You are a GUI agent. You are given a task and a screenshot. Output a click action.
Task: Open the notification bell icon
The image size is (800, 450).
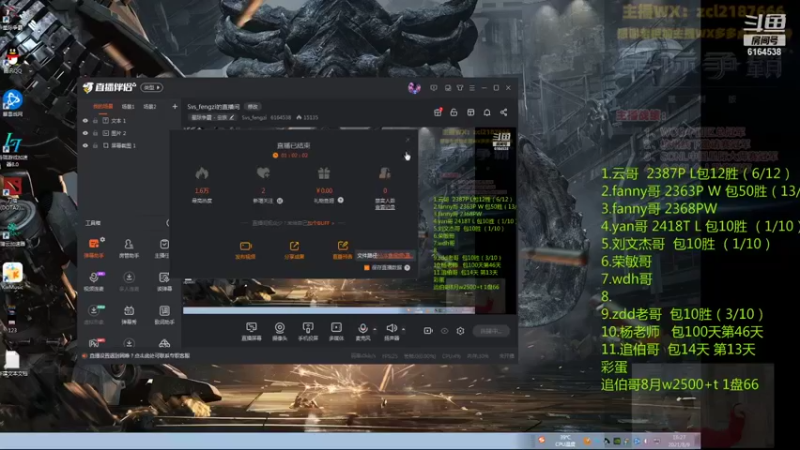click(x=487, y=112)
